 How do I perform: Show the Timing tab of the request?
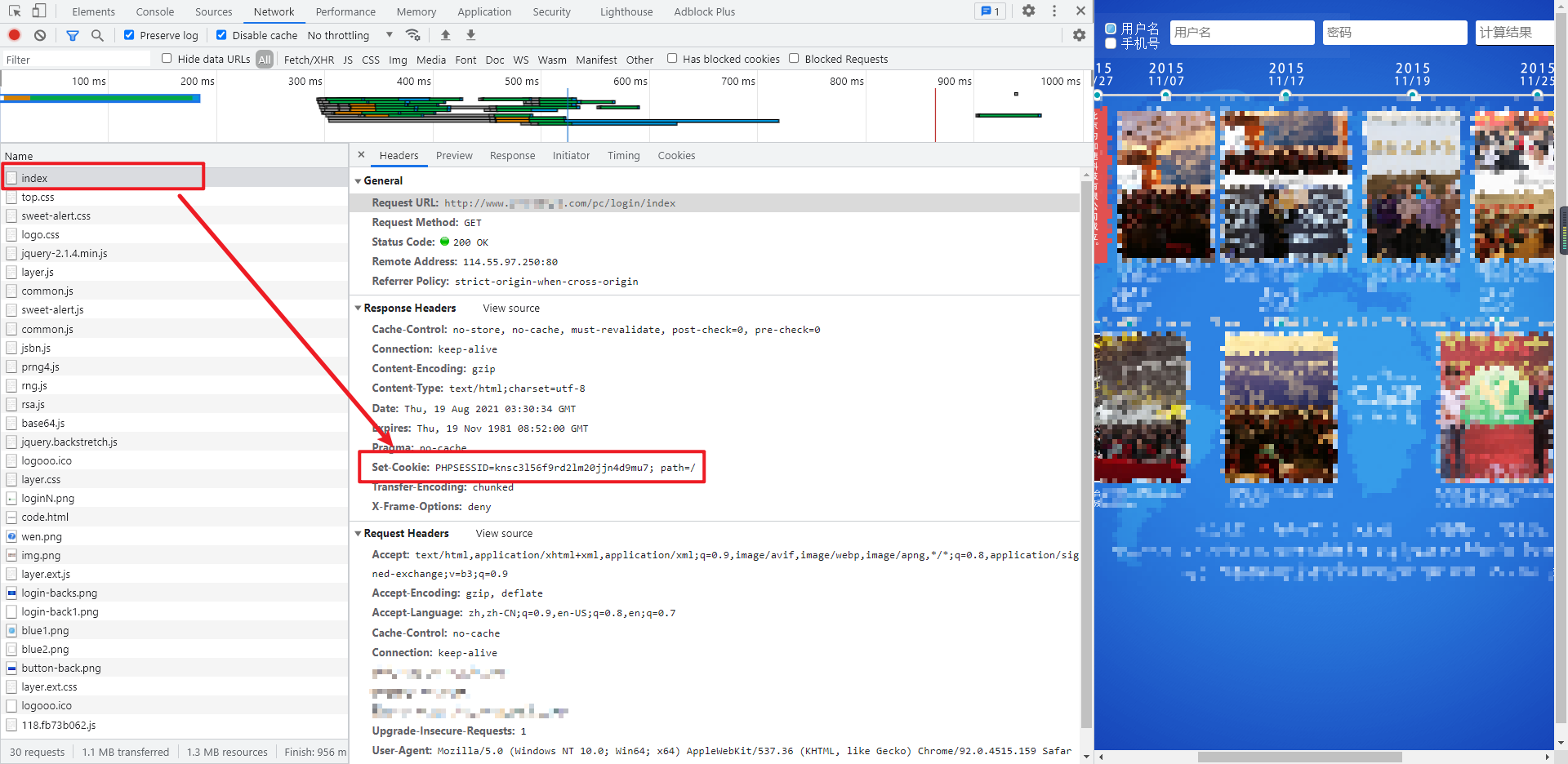coord(623,155)
